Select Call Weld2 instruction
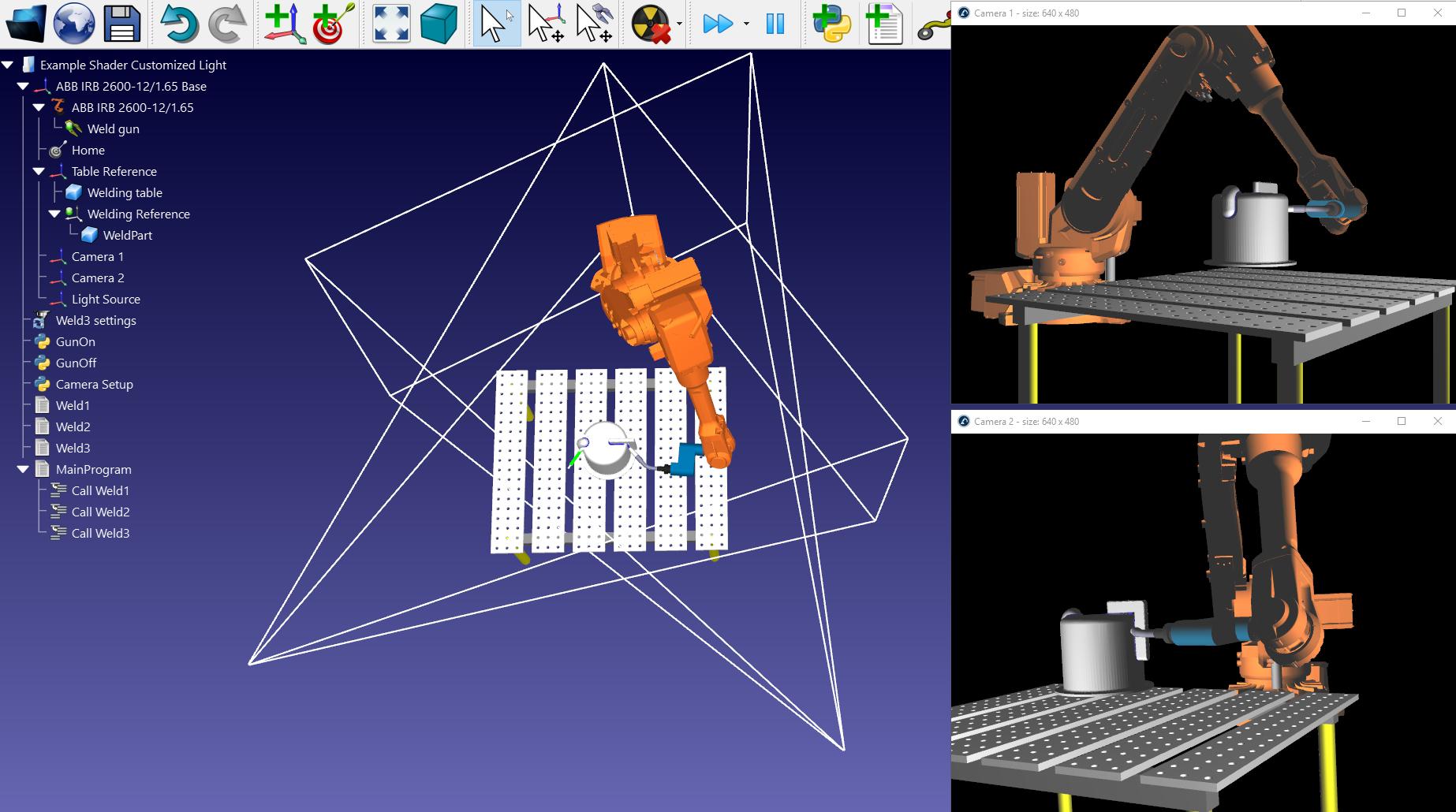1456x812 pixels. point(100,512)
